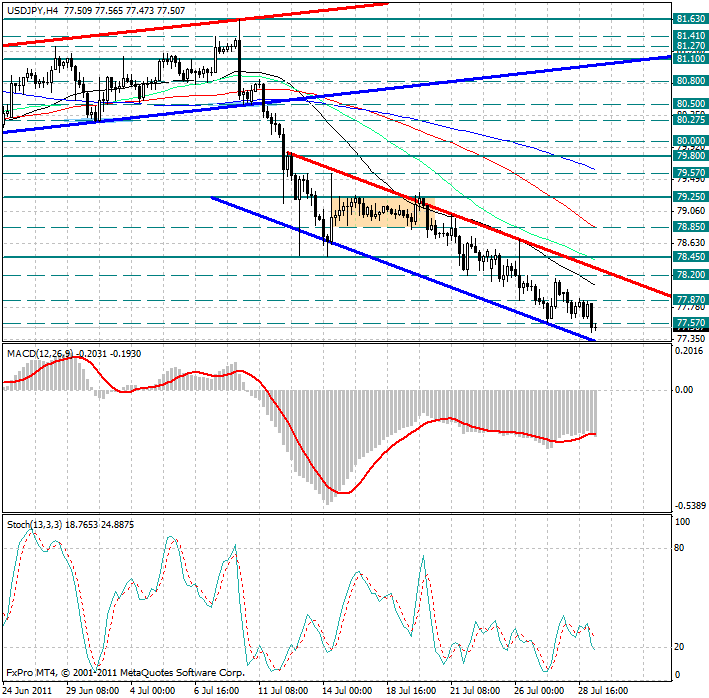The height and width of the screenshot is (698, 709).
Task: Select the orange consolidation rectangle on chart
Action: pos(375,212)
